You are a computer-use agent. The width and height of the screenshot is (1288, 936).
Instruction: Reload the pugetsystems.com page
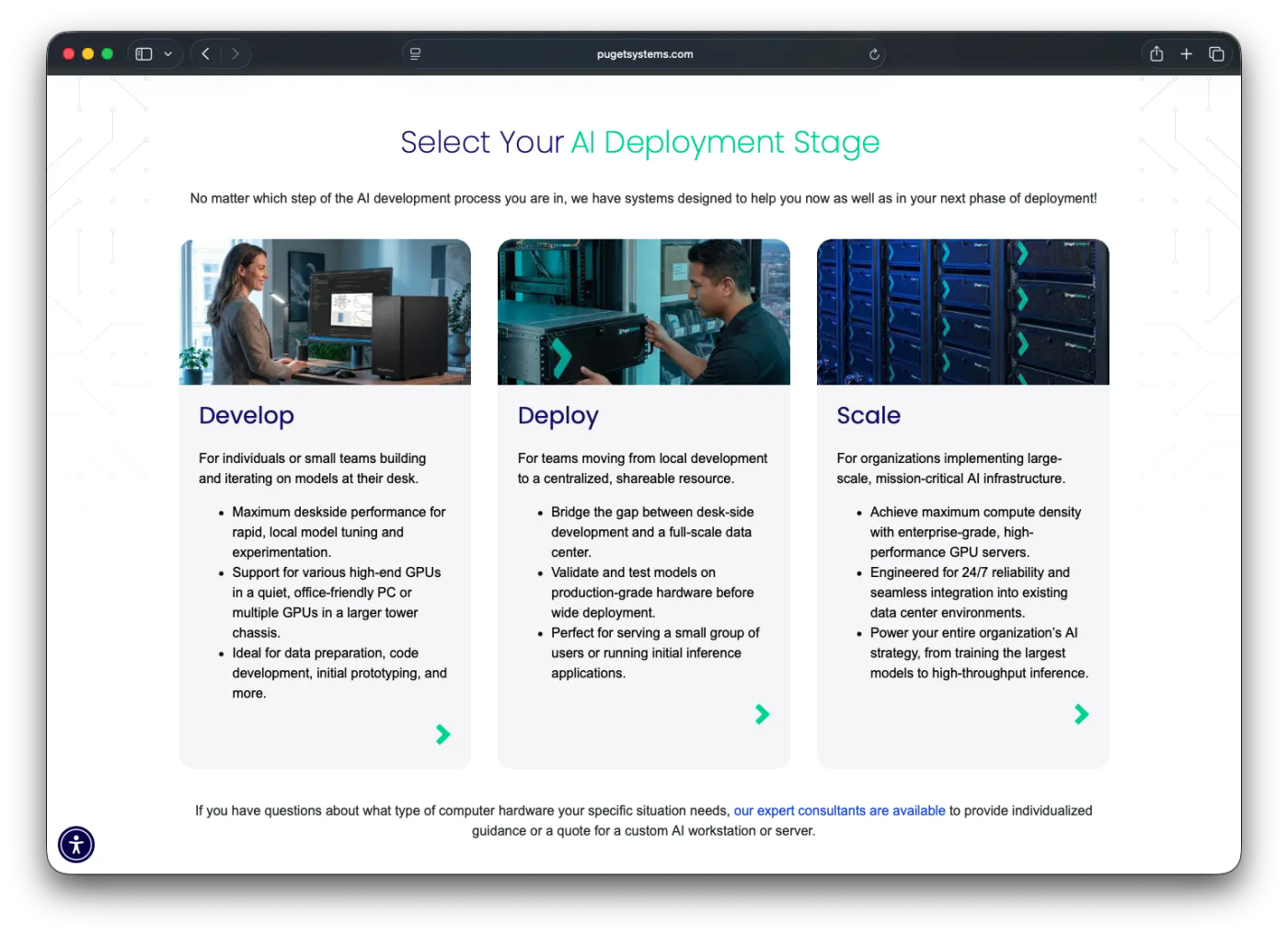874,54
